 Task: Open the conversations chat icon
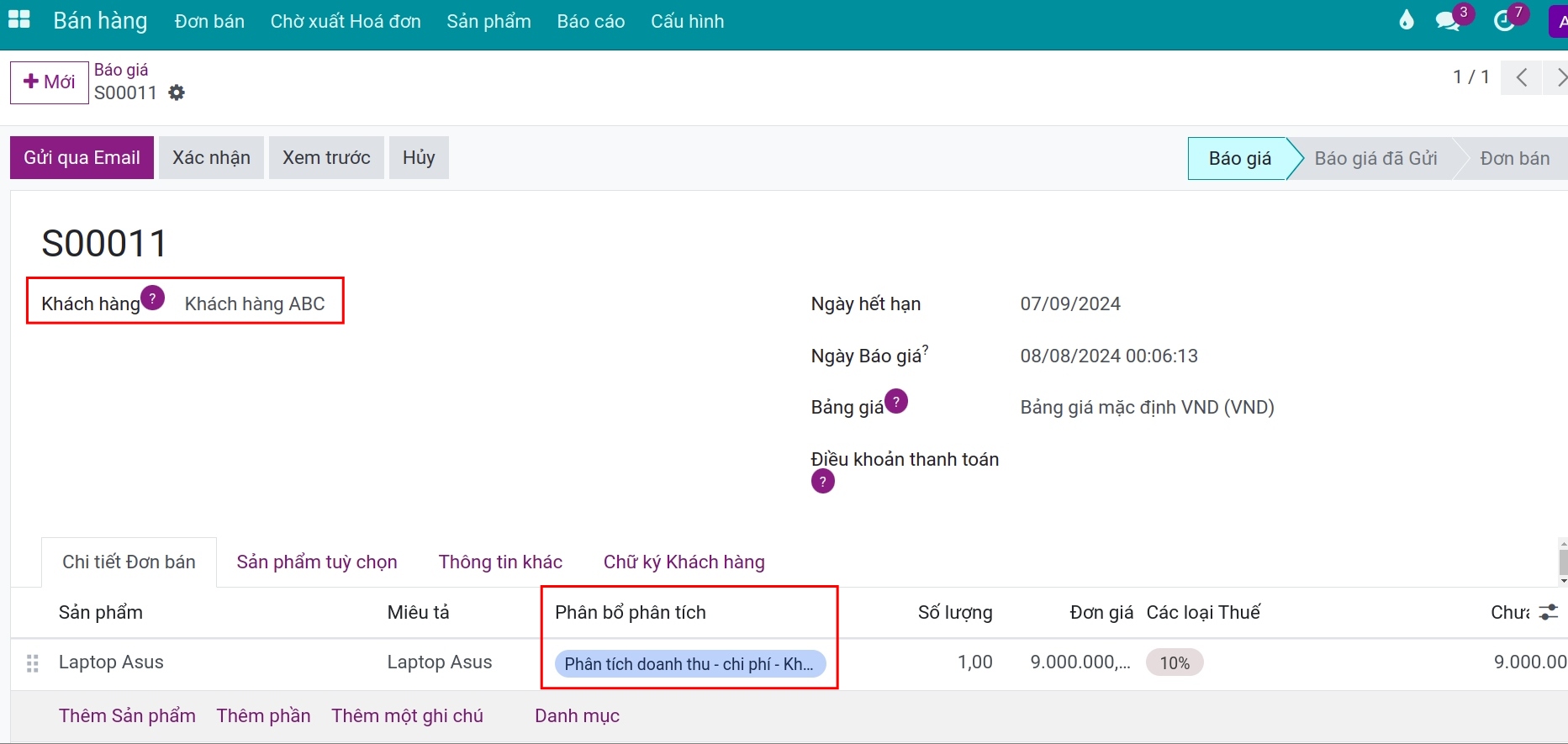coord(1449,21)
